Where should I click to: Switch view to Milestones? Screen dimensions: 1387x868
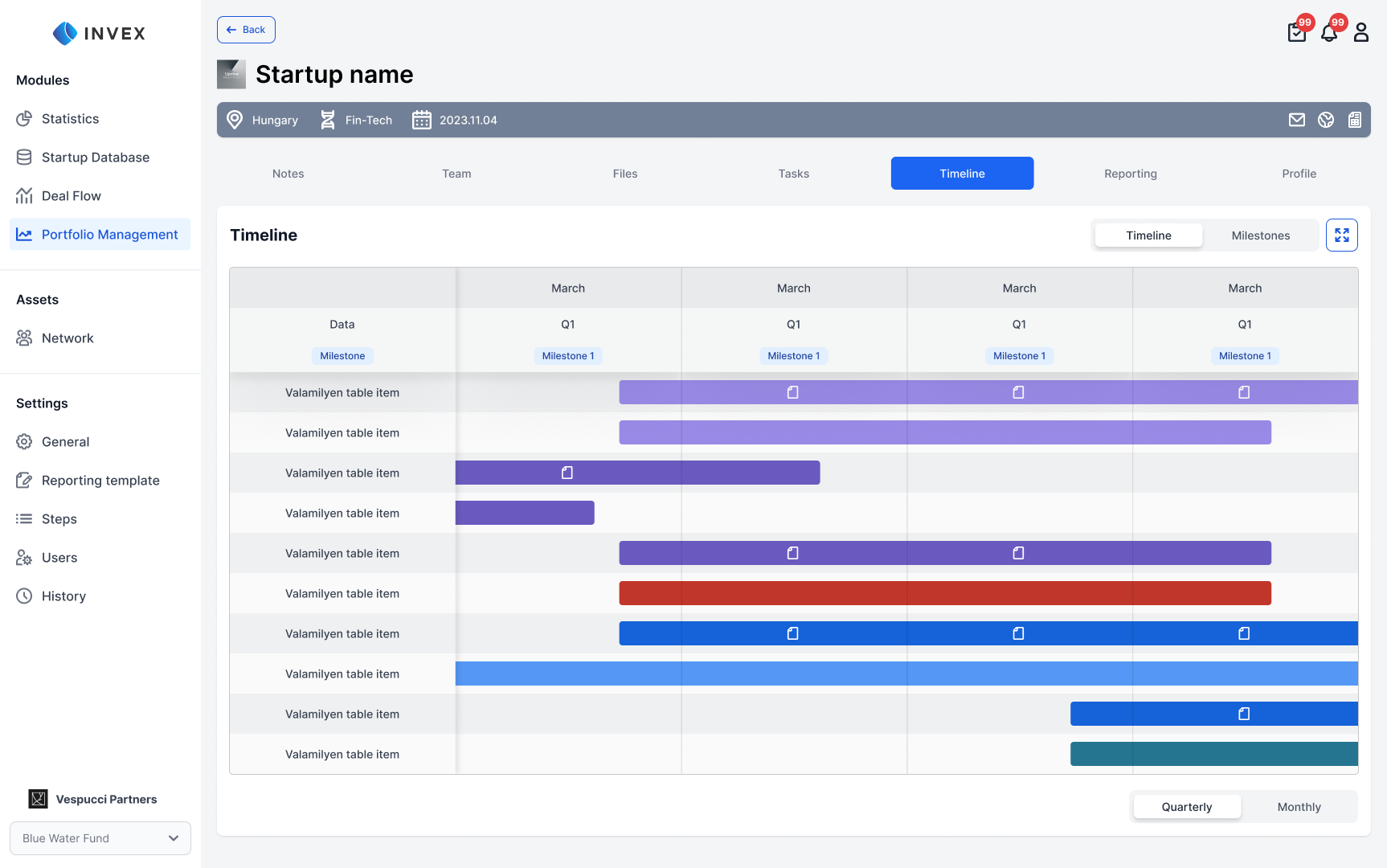(x=1260, y=235)
